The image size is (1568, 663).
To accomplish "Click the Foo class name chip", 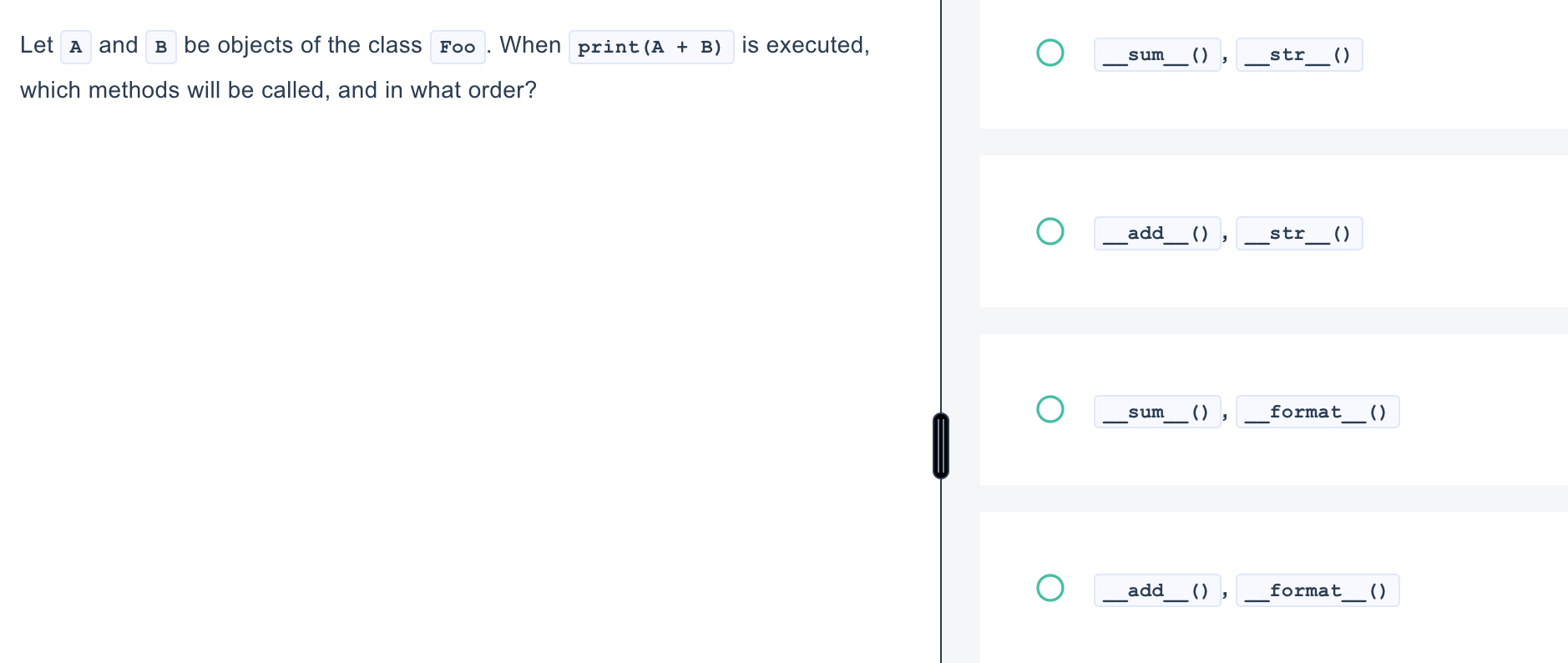I will [458, 47].
